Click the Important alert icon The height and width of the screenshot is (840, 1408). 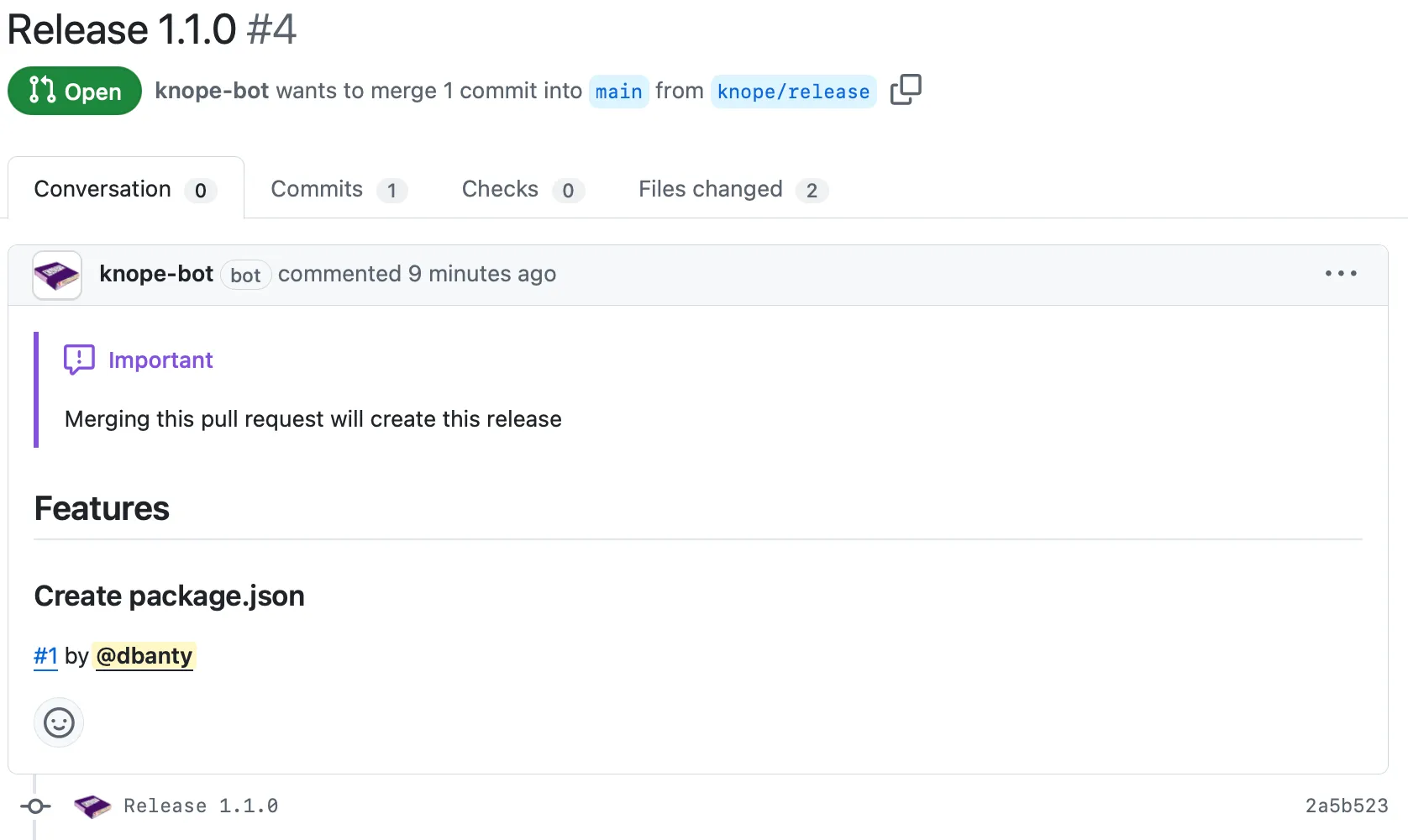[x=78, y=359]
